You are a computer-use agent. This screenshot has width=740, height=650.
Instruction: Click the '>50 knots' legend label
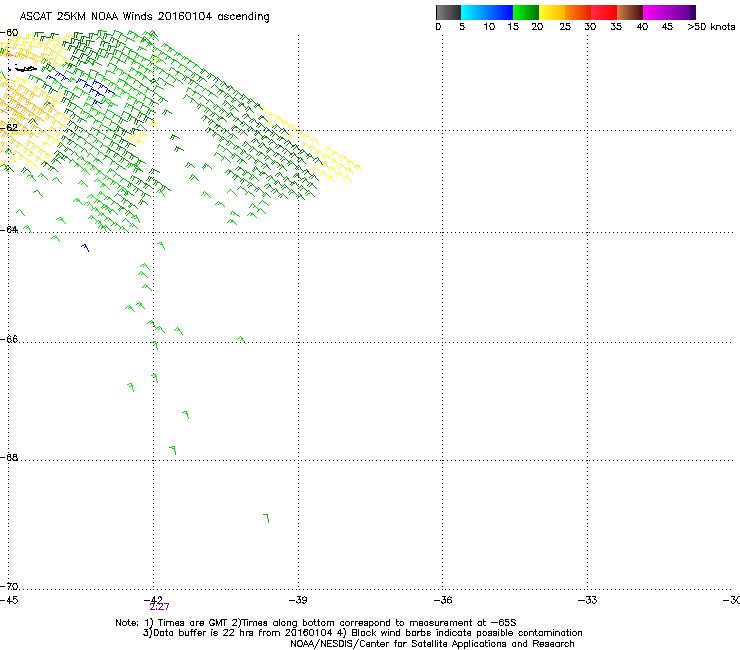(711, 27)
